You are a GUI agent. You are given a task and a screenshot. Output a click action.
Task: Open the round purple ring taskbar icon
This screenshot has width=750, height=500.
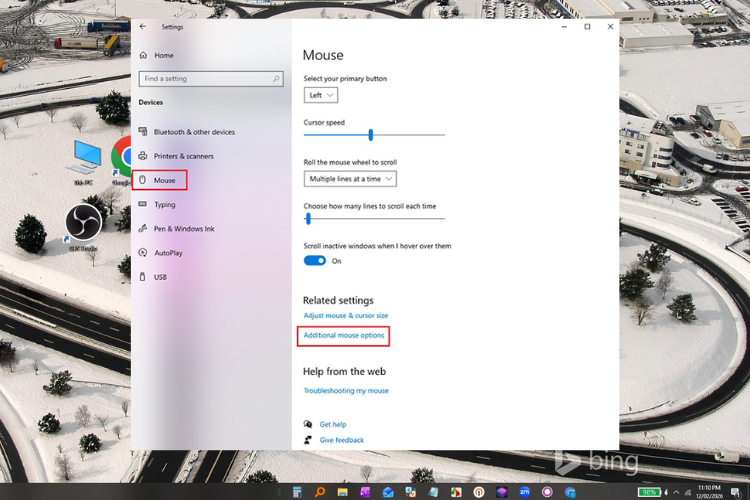pos(547,492)
